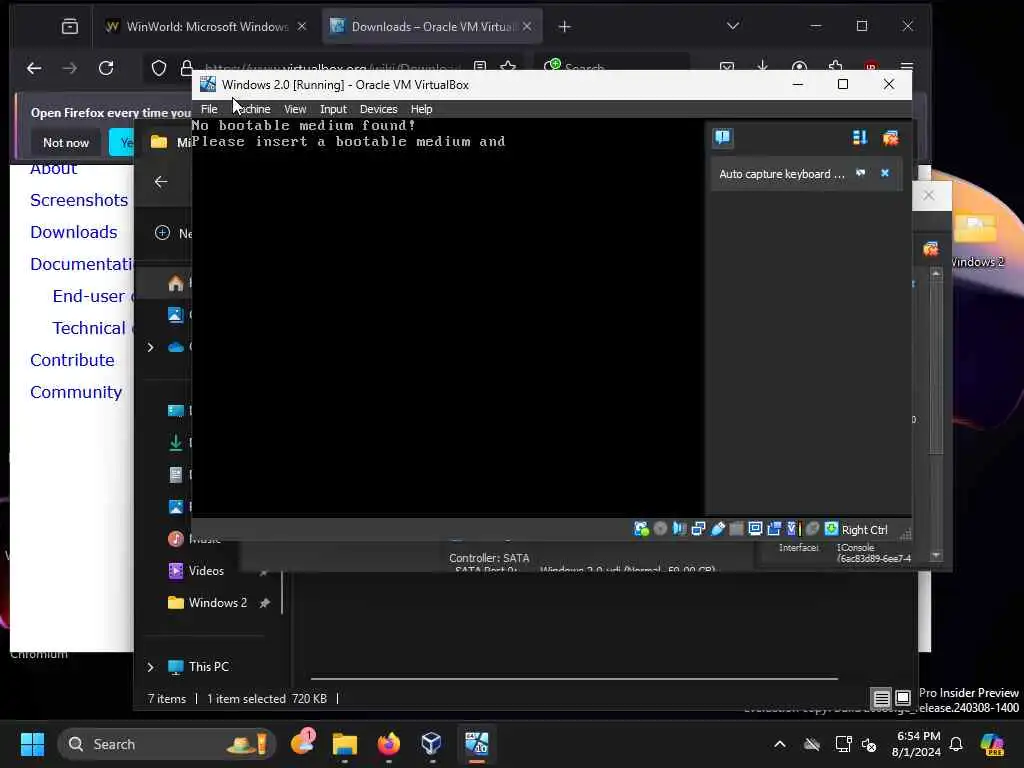
Task: Open Screenshots link on VirtualBox site
Action: 79,200
